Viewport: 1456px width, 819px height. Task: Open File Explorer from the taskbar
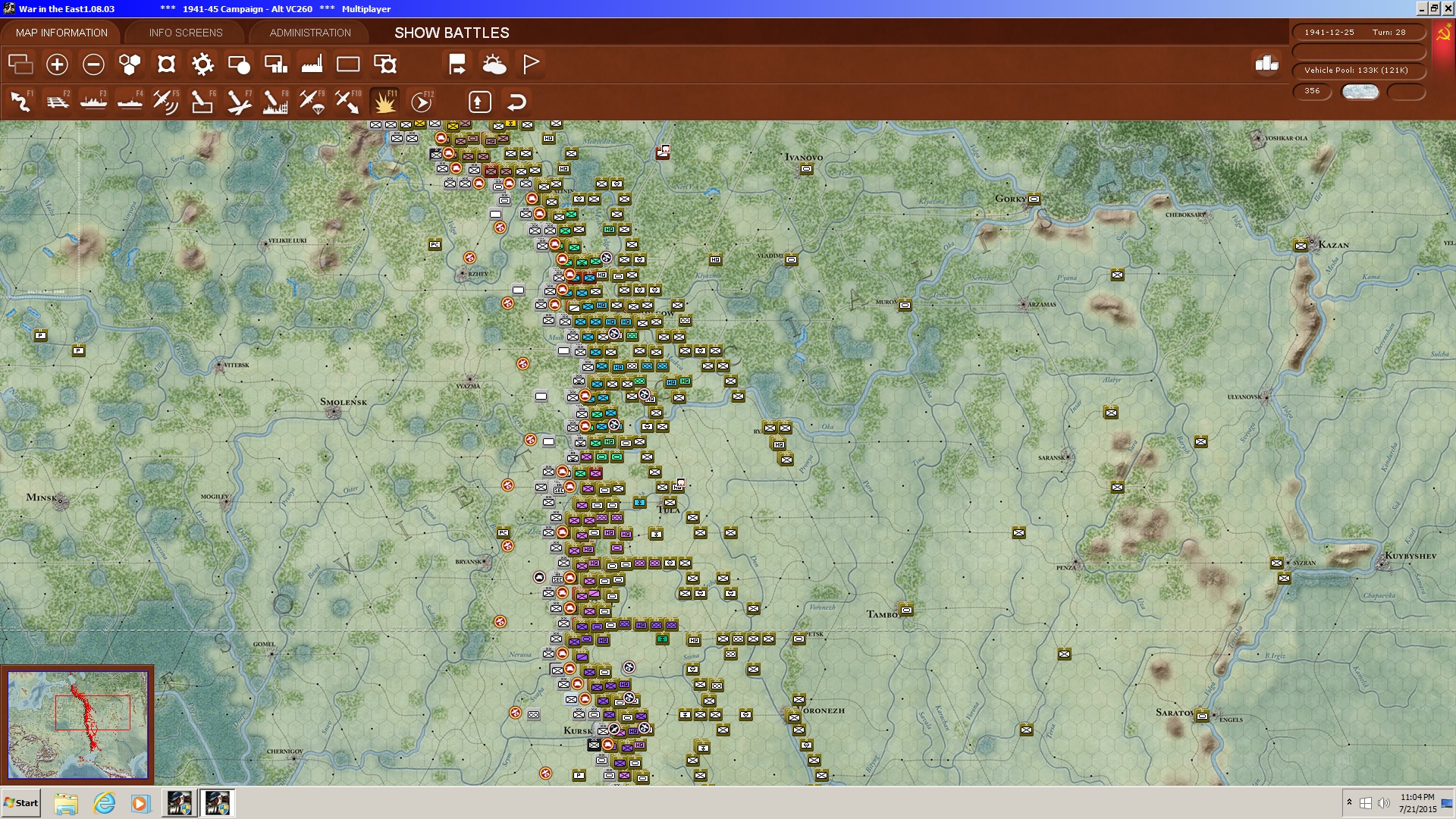coord(66,803)
